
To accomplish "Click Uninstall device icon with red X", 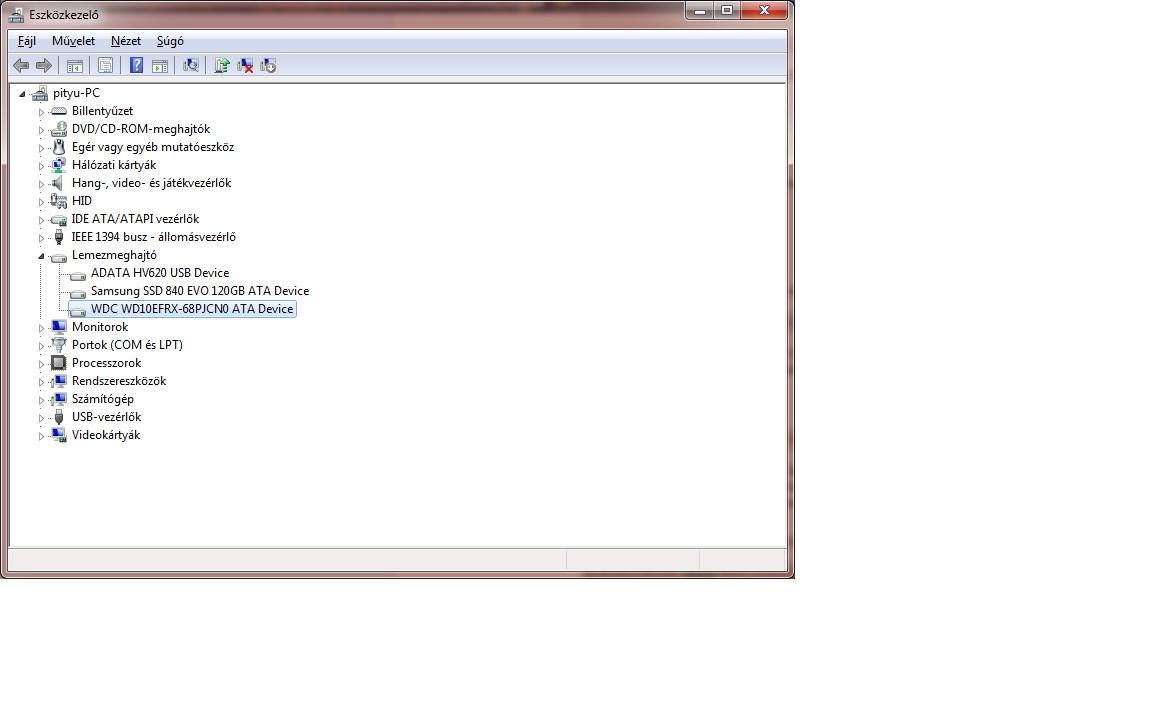I will (245, 65).
